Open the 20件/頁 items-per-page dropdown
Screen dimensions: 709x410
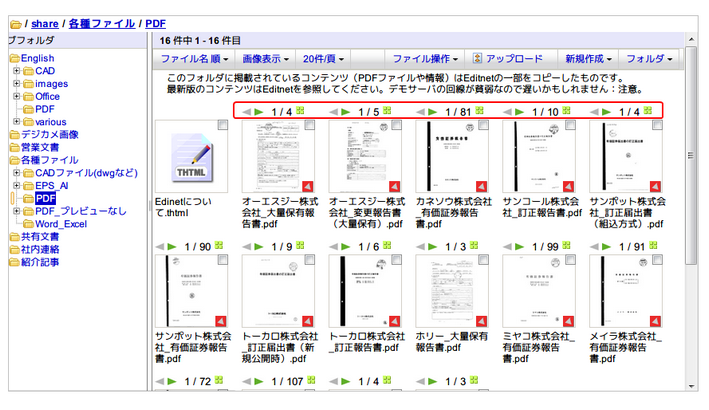pos(326,59)
